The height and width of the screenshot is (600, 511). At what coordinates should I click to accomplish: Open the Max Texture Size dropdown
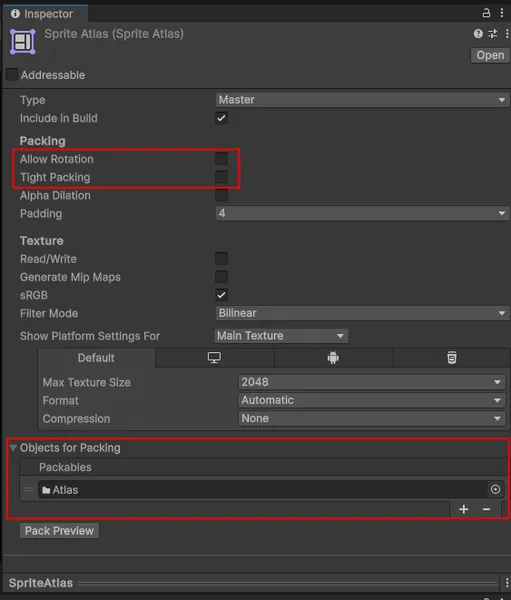372,382
